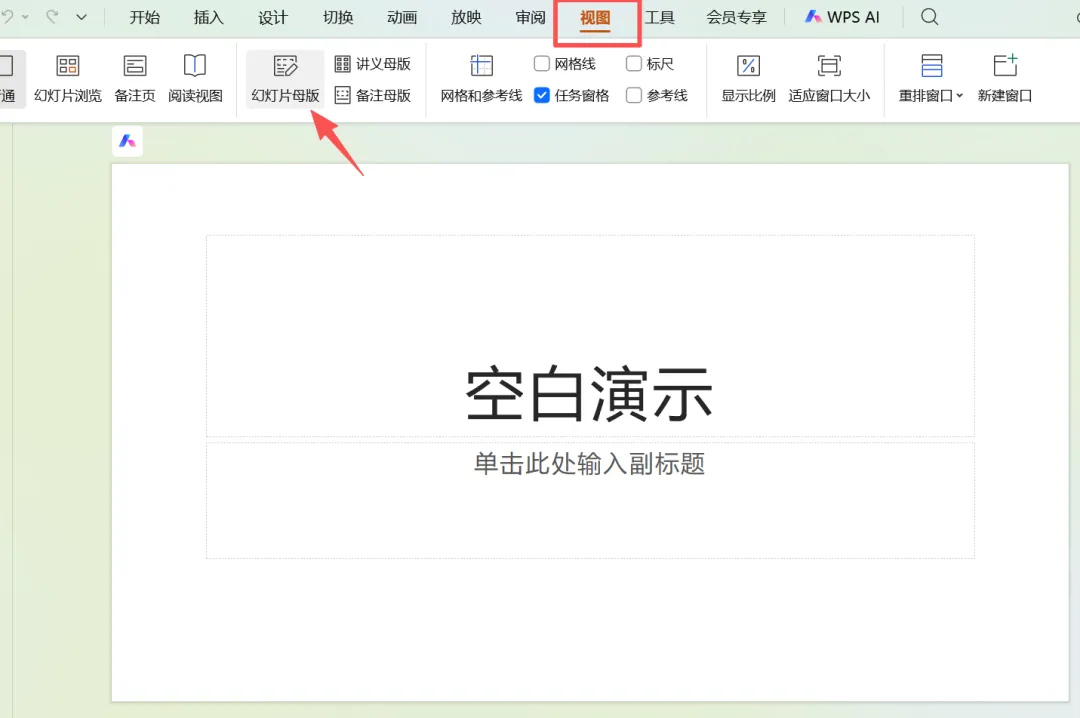Open the 设计 Design tab
Viewport: 1080px width, 718px height.
273,17
